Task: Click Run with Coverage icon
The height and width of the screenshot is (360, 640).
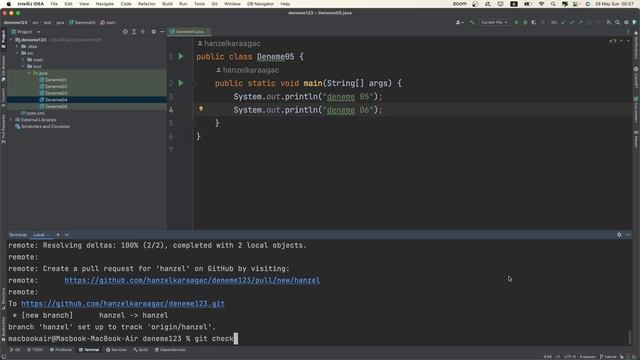Action: [x=533, y=22]
